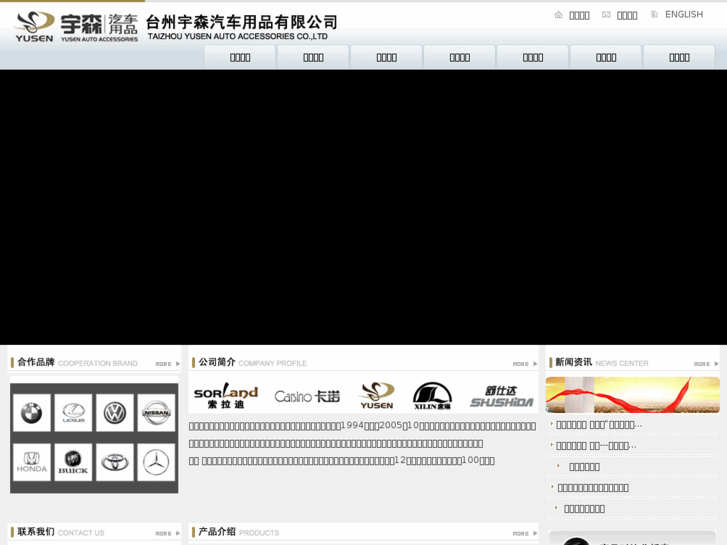Click the small icon beside ENGLISH
This screenshot has height=545, width=727.
pos(654,14)
